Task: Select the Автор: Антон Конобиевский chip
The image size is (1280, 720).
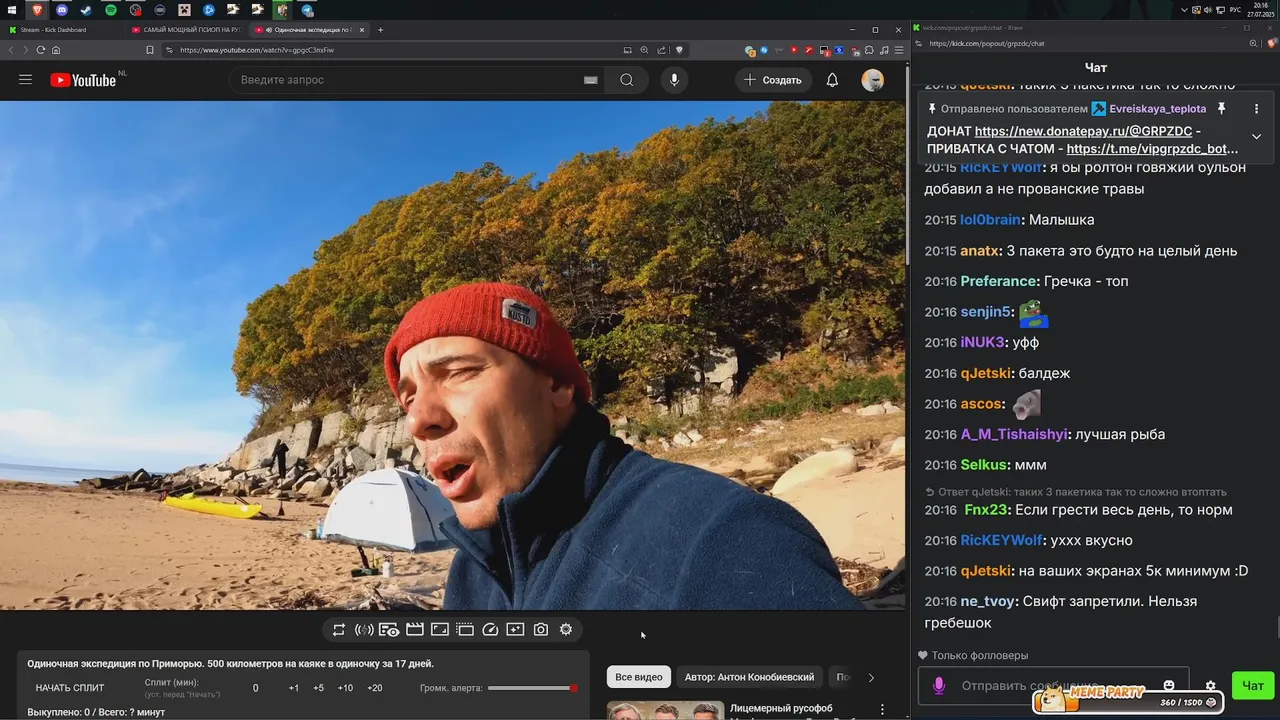Action: pos(750,677)
